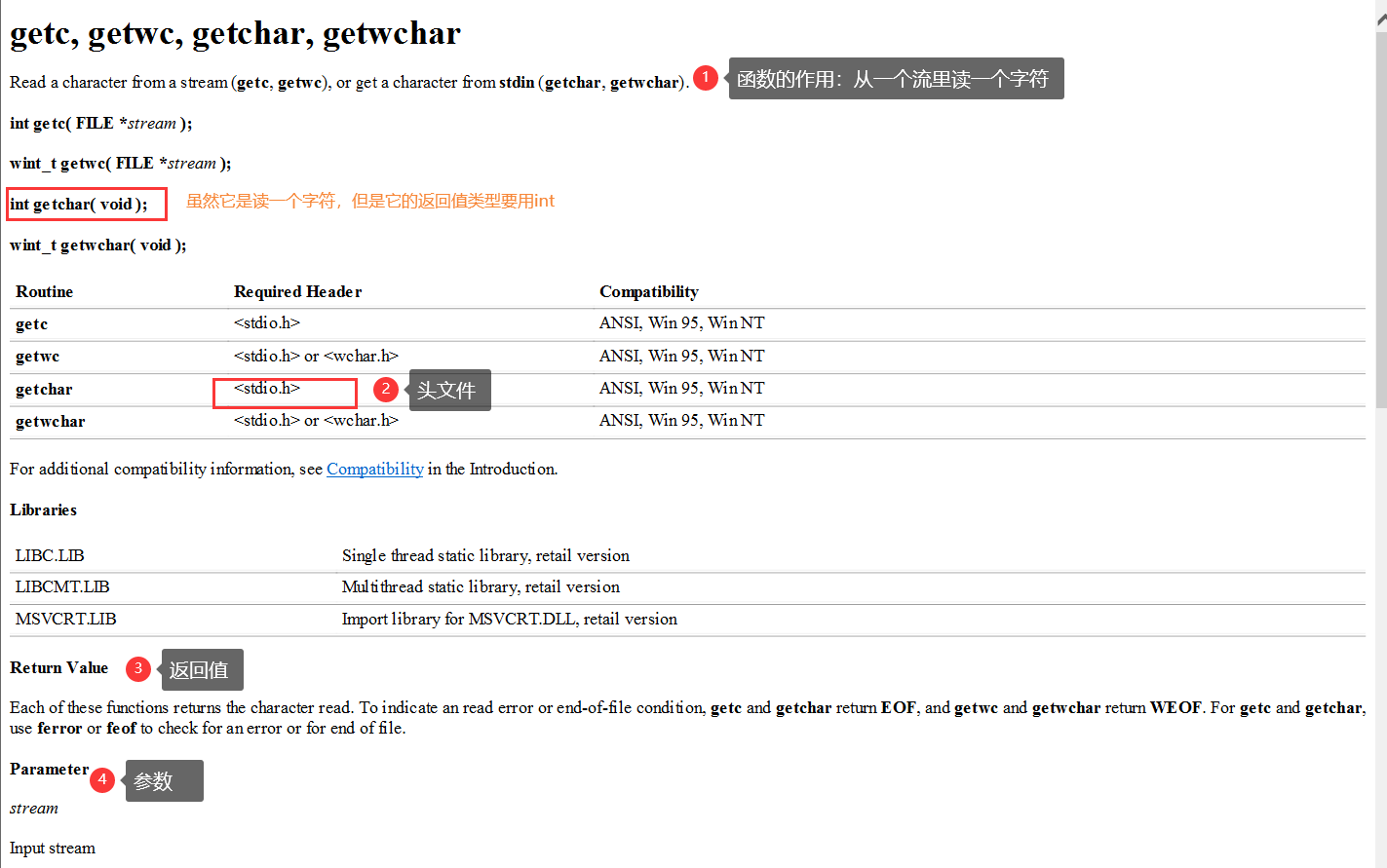Click the 'Parameter' heading

[50, 770]
